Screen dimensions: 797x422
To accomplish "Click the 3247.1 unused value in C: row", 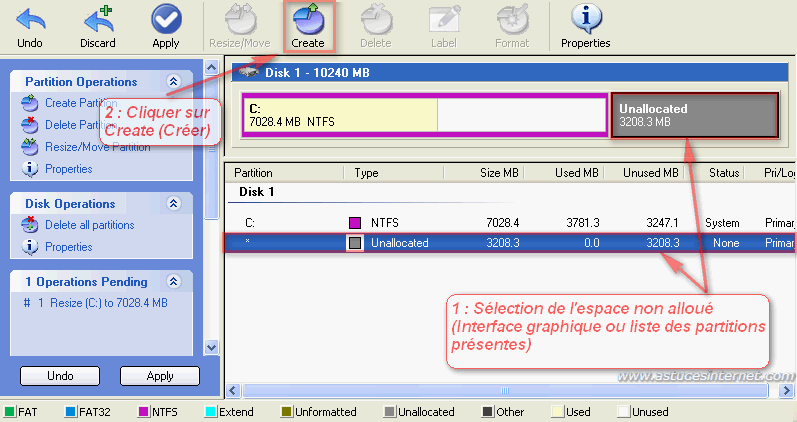I will 662,223.
